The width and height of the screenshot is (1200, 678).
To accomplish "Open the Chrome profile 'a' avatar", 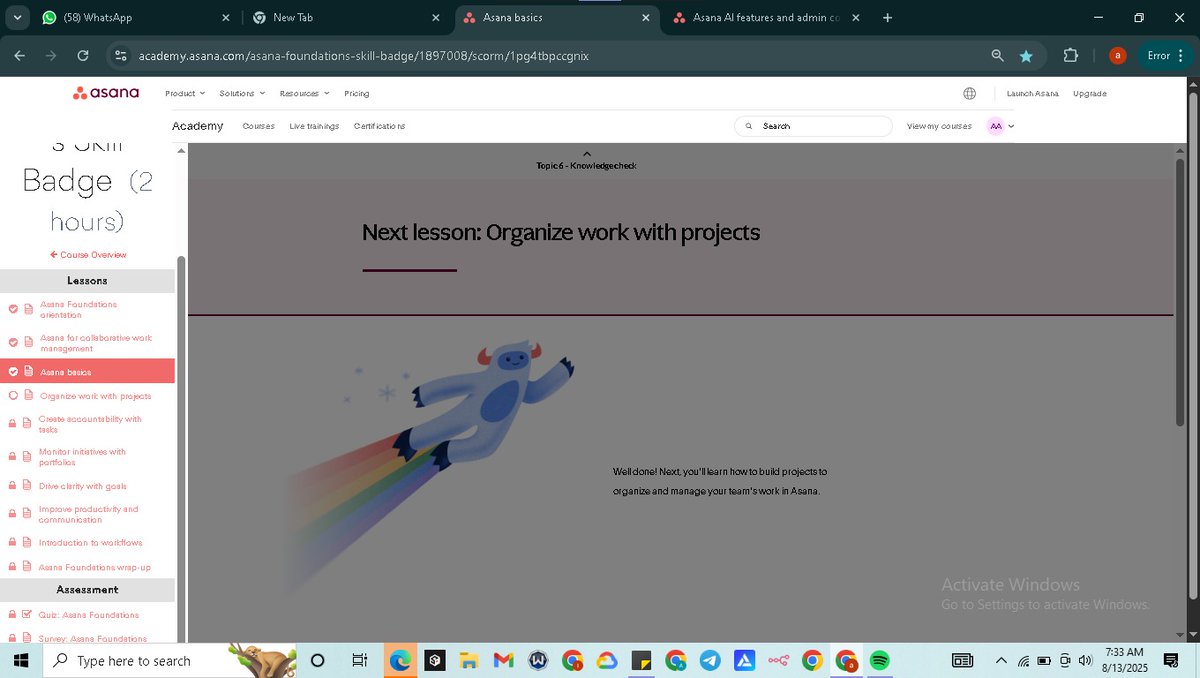I will click(x=1118, y=56).
